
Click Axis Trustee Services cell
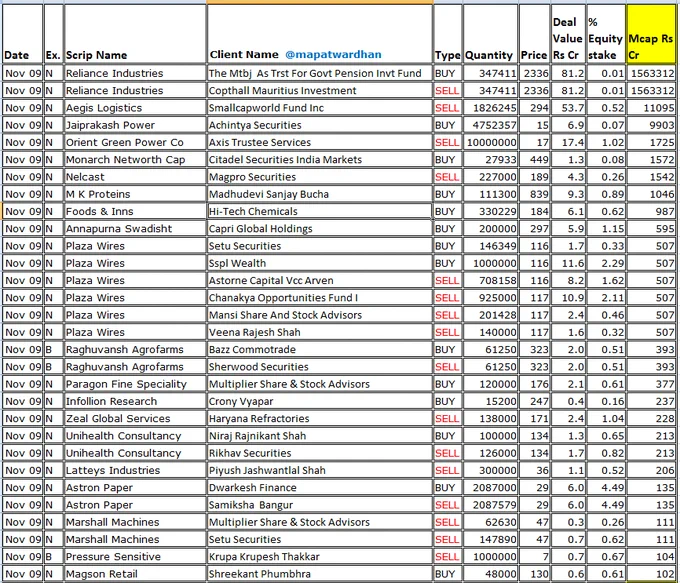pos(320,142)
